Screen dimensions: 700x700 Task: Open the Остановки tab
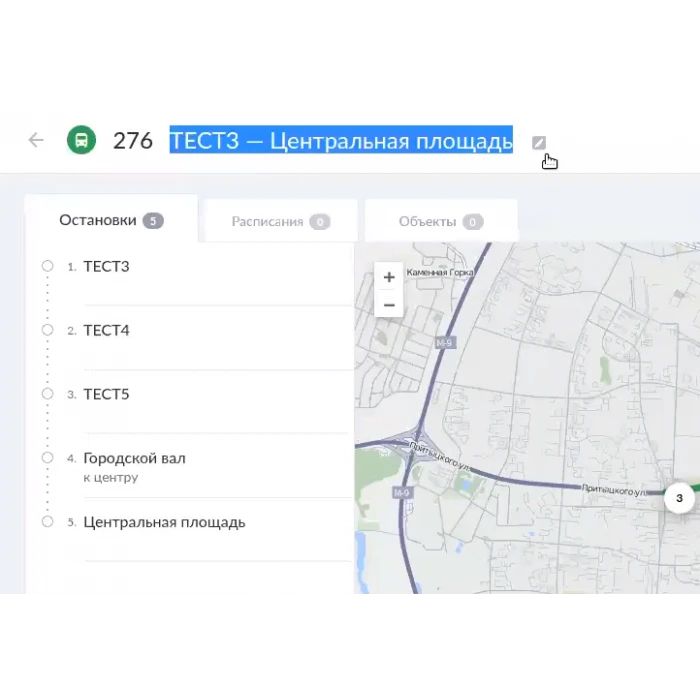click(110, 221)
